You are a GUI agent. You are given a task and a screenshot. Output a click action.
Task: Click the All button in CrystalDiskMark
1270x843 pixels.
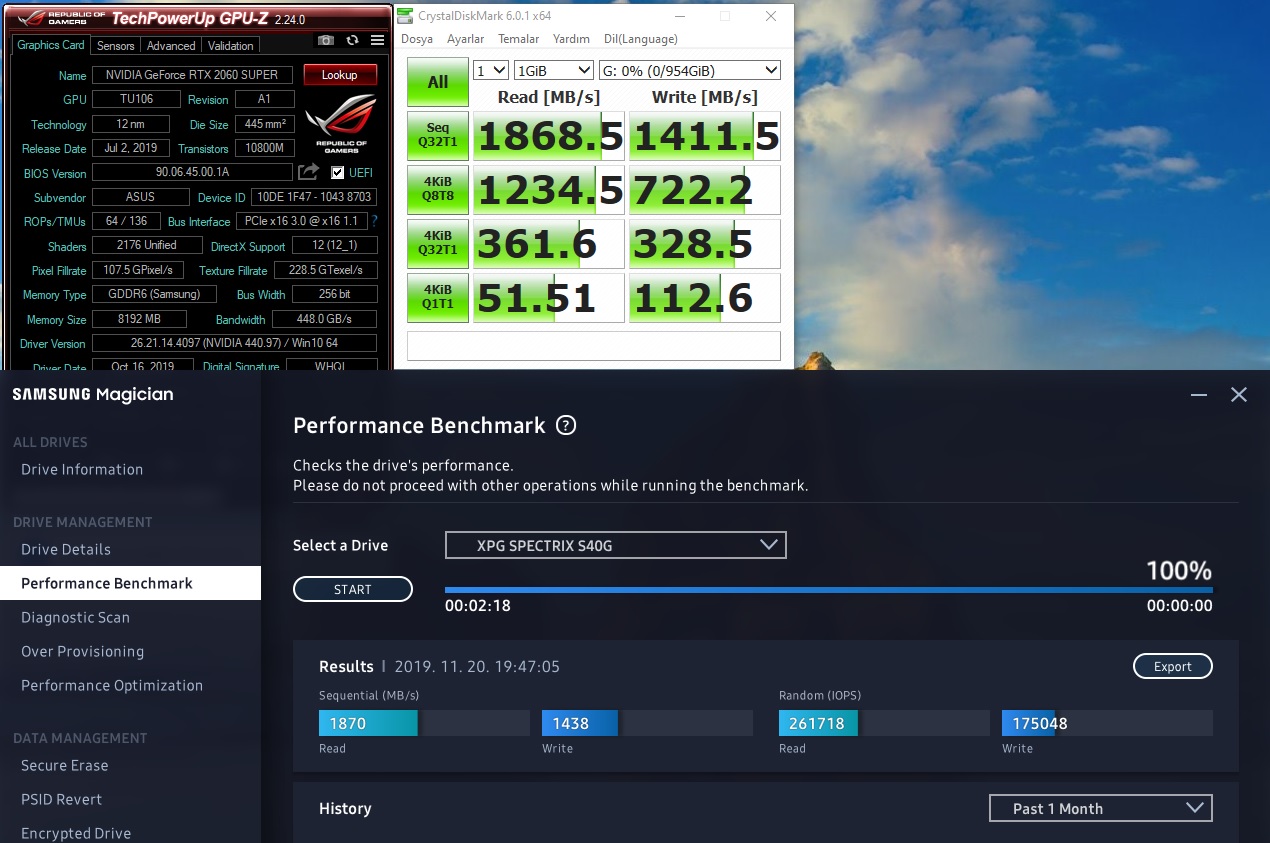(438, 82)
